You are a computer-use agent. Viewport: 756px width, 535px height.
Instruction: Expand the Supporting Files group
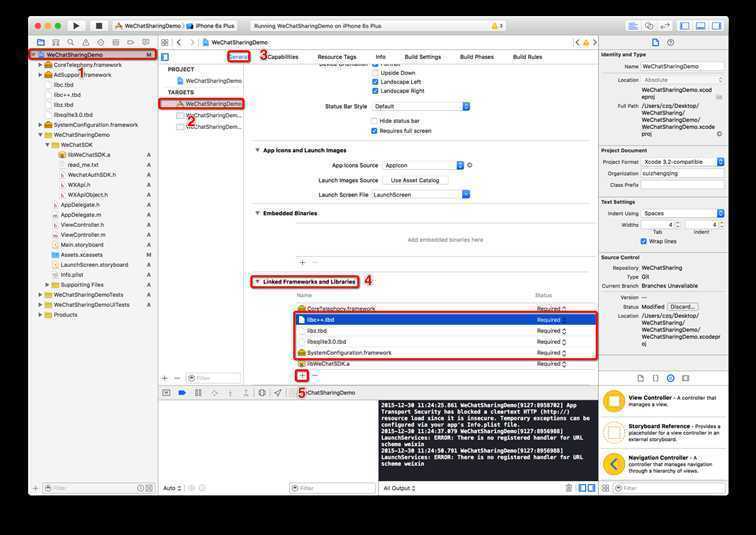[47, 285]
